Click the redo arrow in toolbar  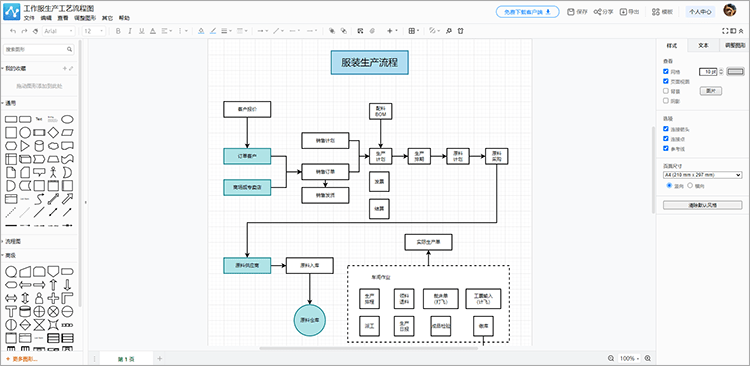tap(24, 31)
